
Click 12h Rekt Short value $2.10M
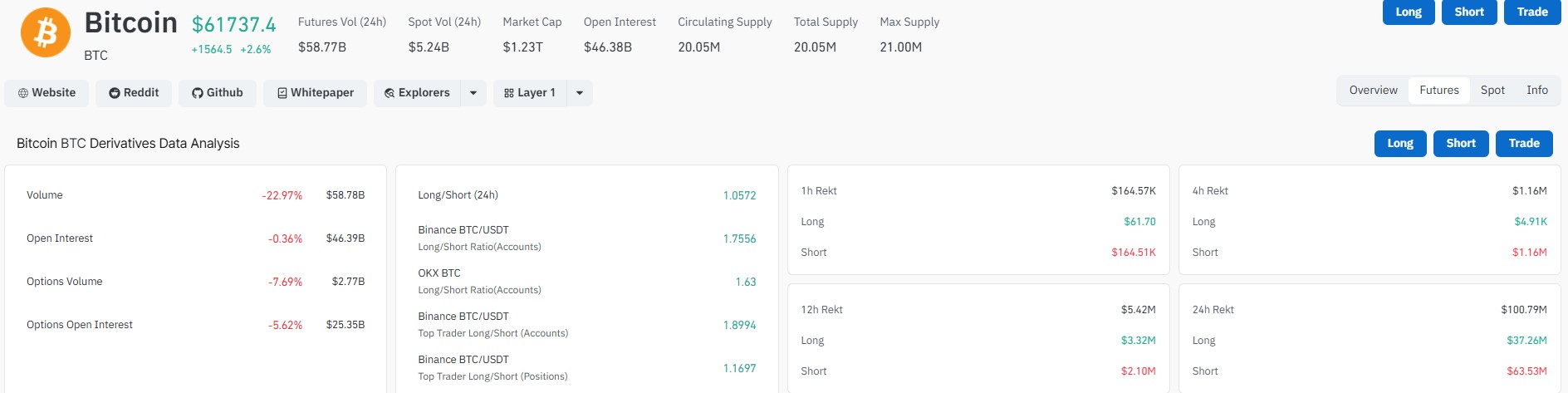click(1139, 371)
